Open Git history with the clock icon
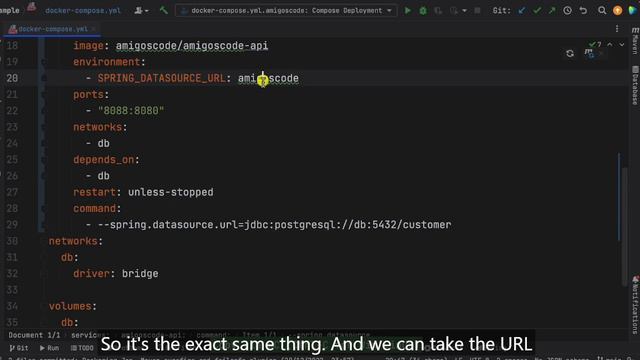The image size is (640, 360). (x=567, y=11)
